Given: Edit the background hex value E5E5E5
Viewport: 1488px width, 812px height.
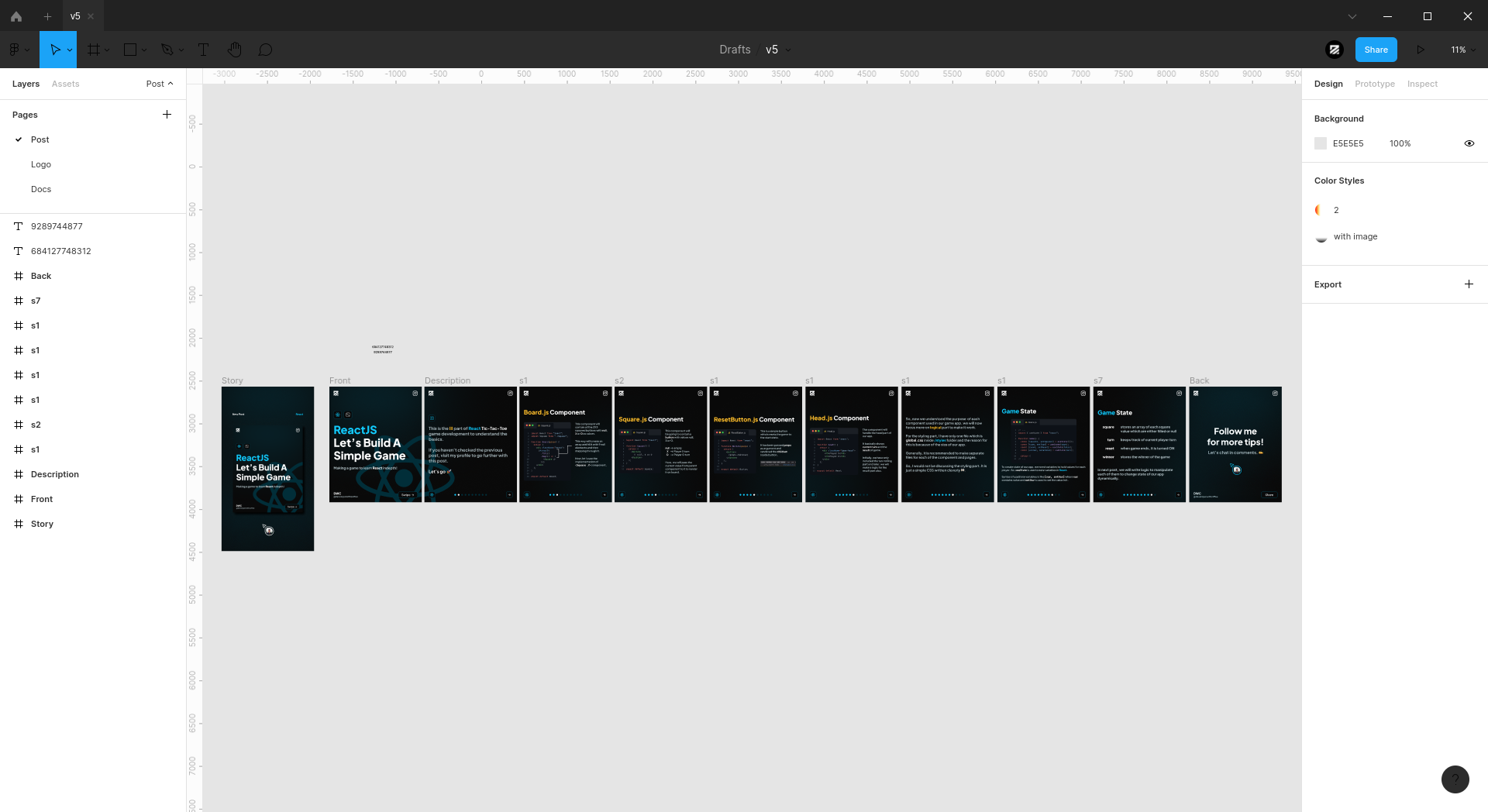Looking at the screenshot, I should [1348, 143].
